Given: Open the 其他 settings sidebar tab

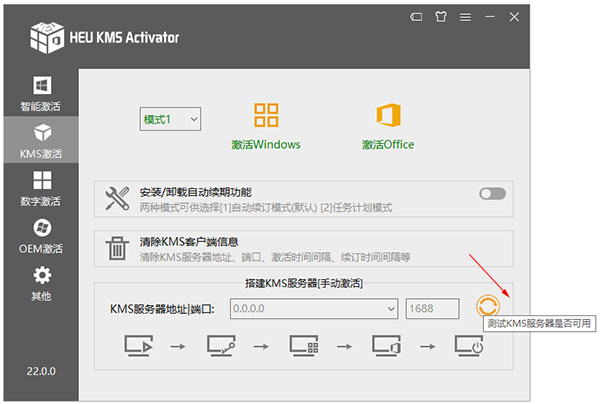Looking at the screenshot, I should click(42, 283).
